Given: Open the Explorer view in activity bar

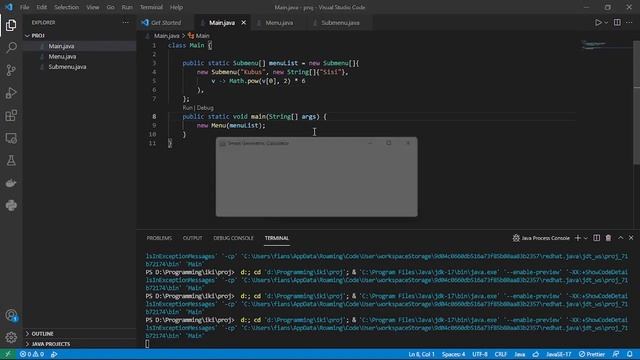Looking at the screenshot, I should pyautogui.click(x=11, y=25).
